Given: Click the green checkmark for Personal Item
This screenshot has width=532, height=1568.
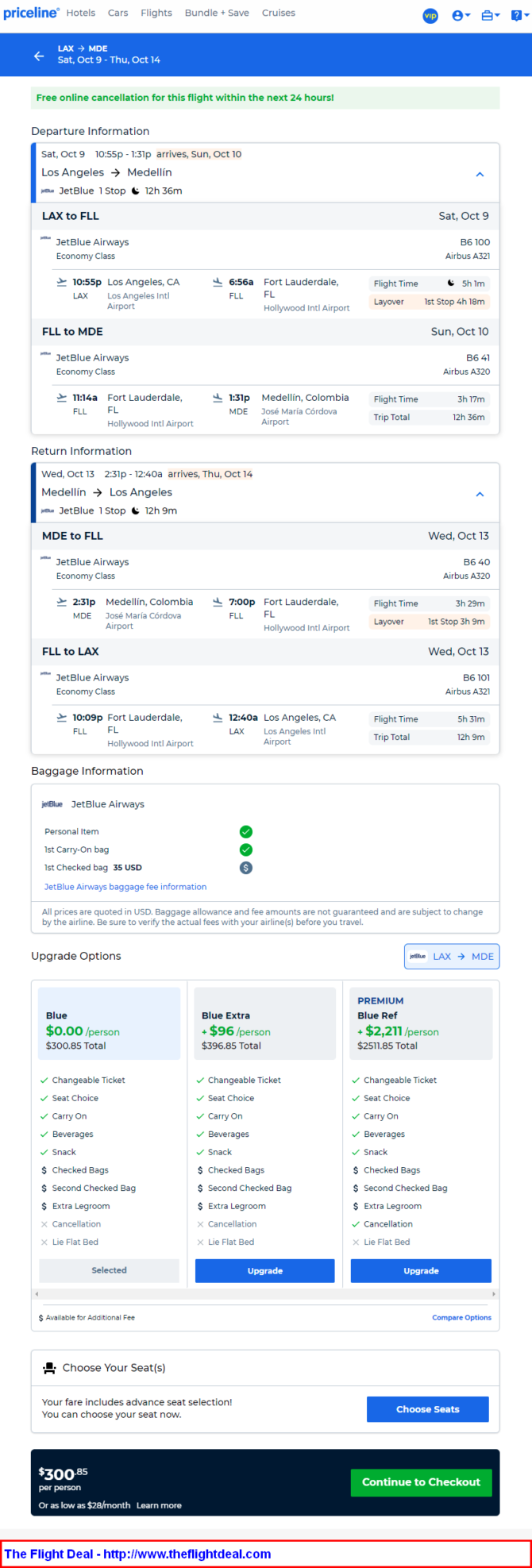Looking at the screenshot, I should [246, 831].
